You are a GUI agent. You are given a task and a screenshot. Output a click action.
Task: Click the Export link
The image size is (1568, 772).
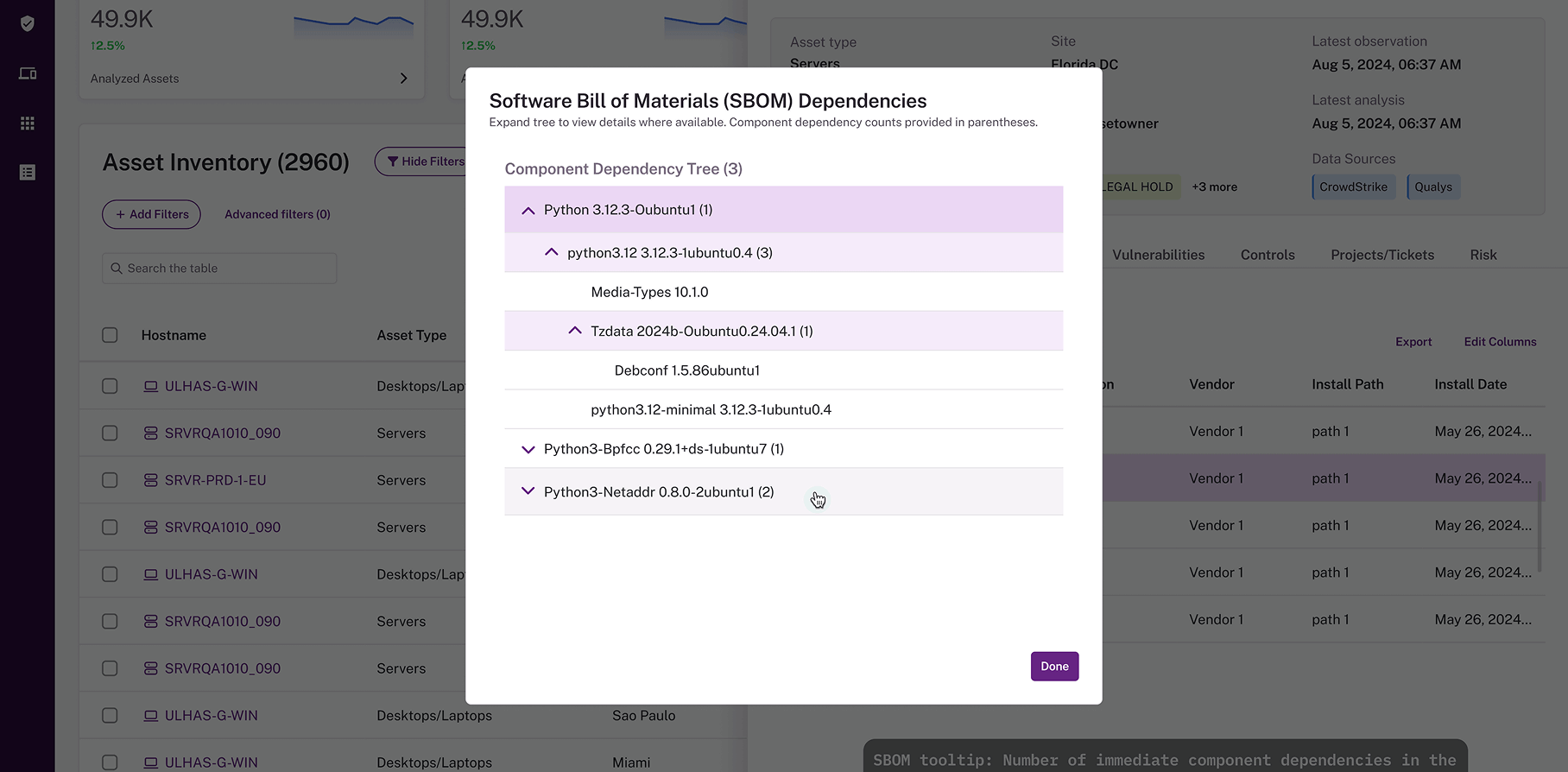click(1413, 342)
